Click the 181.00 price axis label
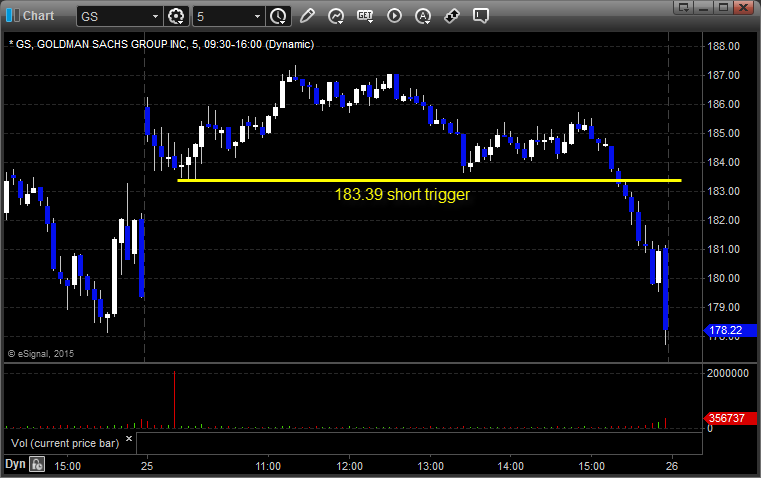This screenshot has height=478, width=761. (723, 249)
